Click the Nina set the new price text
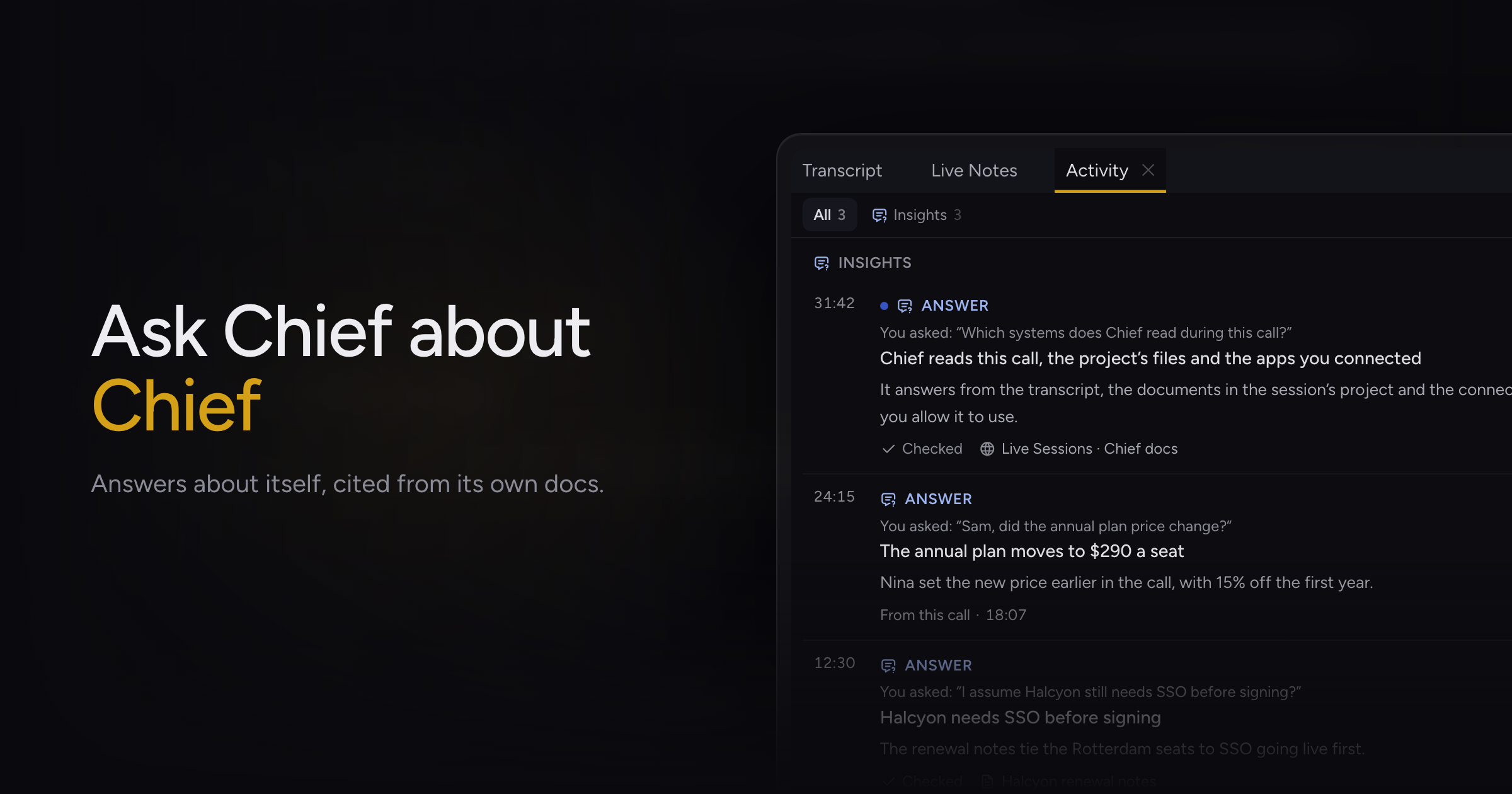Screen dimensions: 1512x794 click(x=1126, y=582)
